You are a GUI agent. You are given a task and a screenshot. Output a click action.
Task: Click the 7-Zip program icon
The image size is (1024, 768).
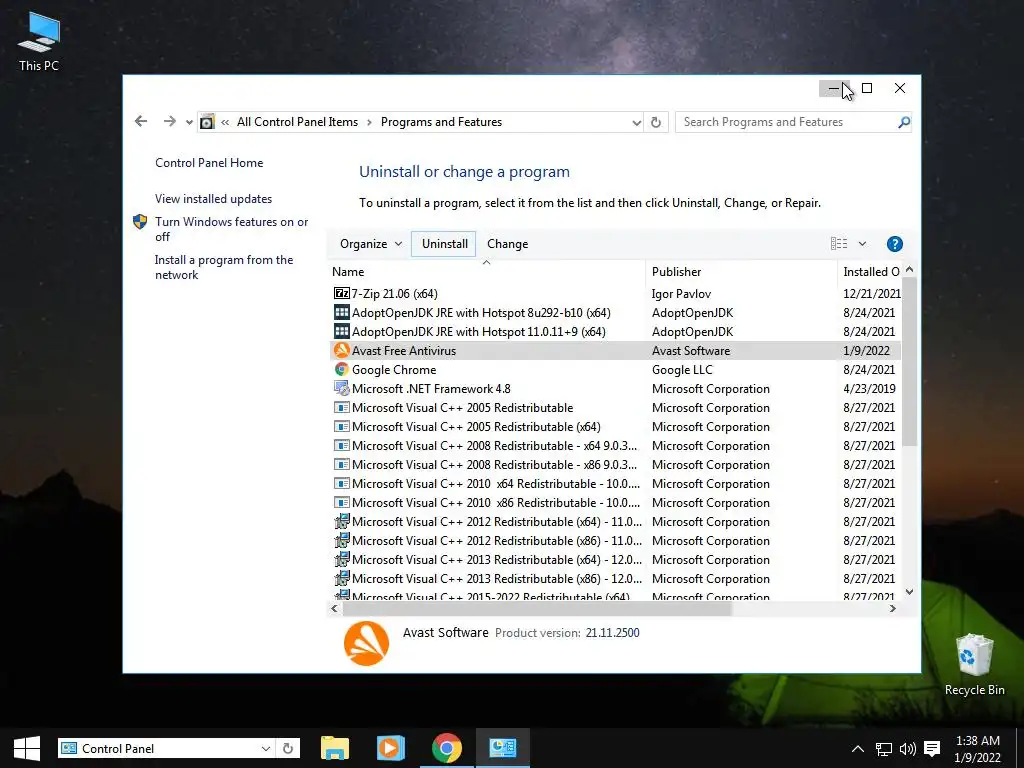point(342,293)
